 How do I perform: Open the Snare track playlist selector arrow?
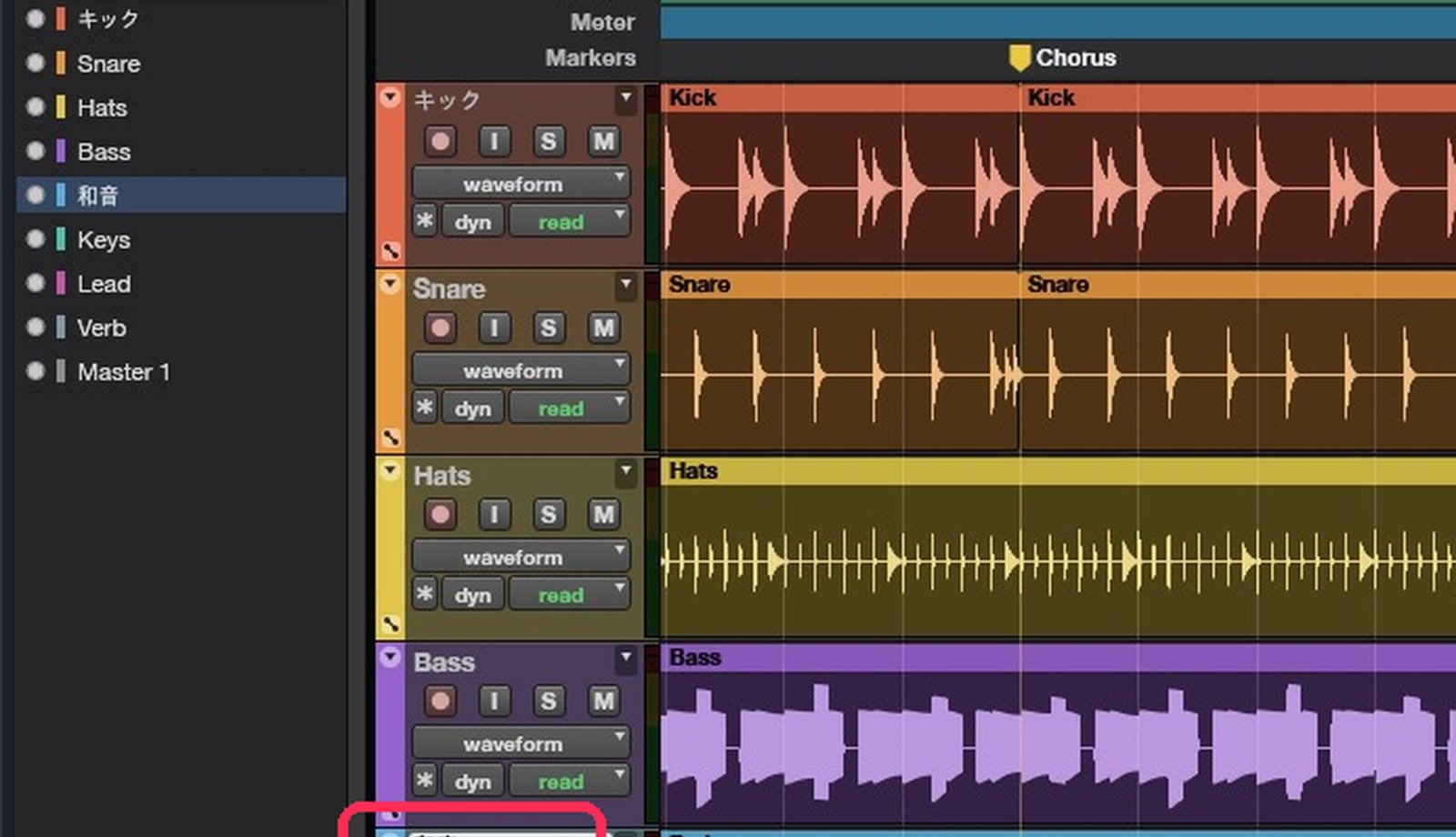[x=625, y=286]
